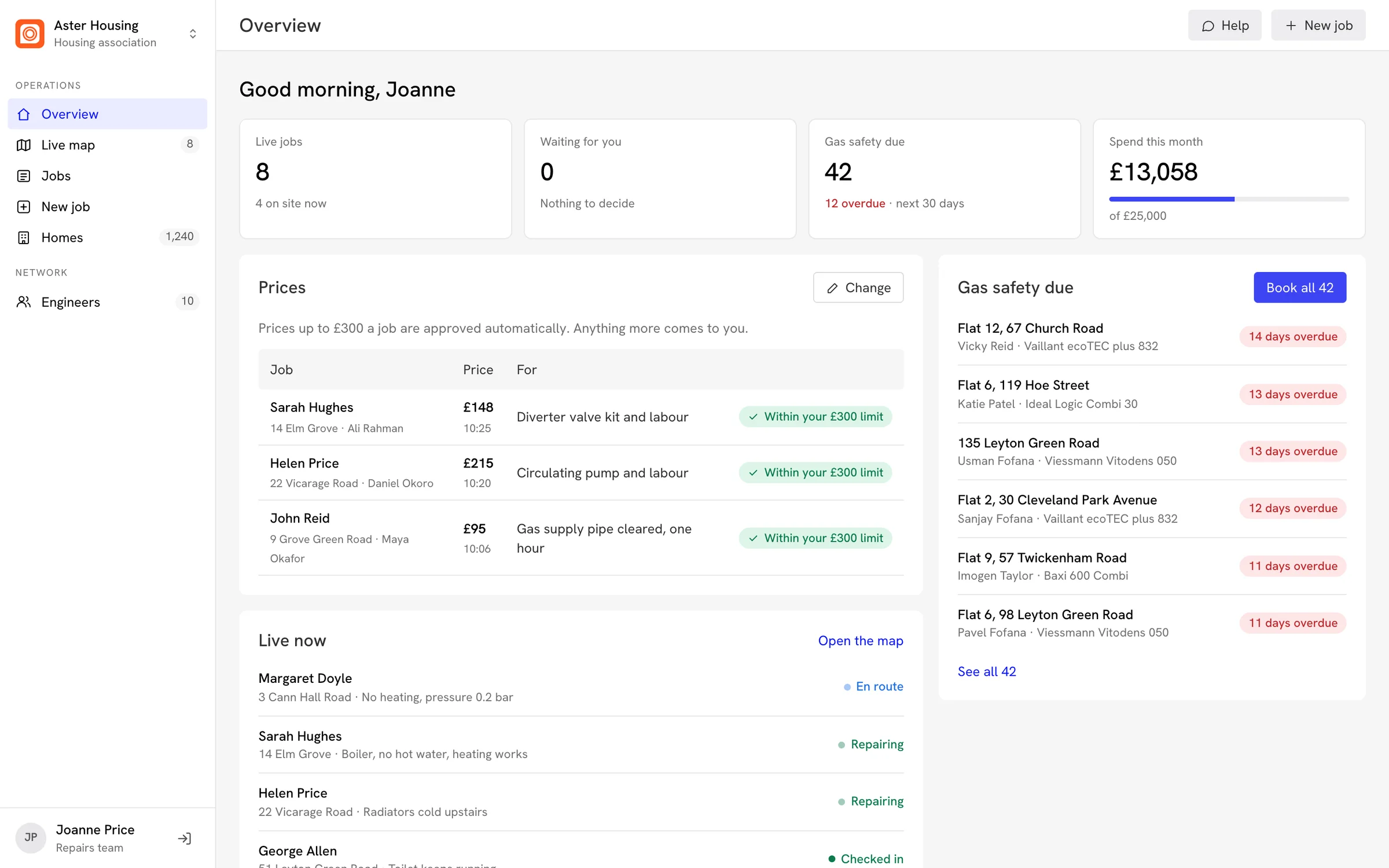Select Flat 12, 67 Church Road entry
This screenshot has width=1389, height=868.
tap(1152, 336)
